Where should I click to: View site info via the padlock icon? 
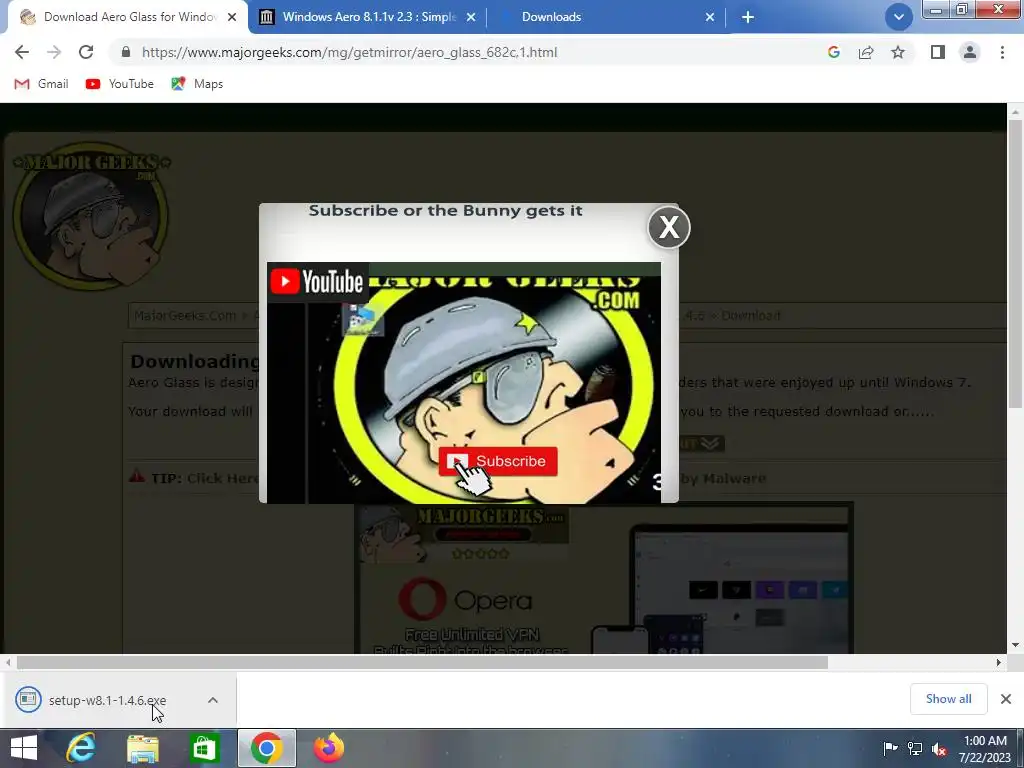point(126,52)
